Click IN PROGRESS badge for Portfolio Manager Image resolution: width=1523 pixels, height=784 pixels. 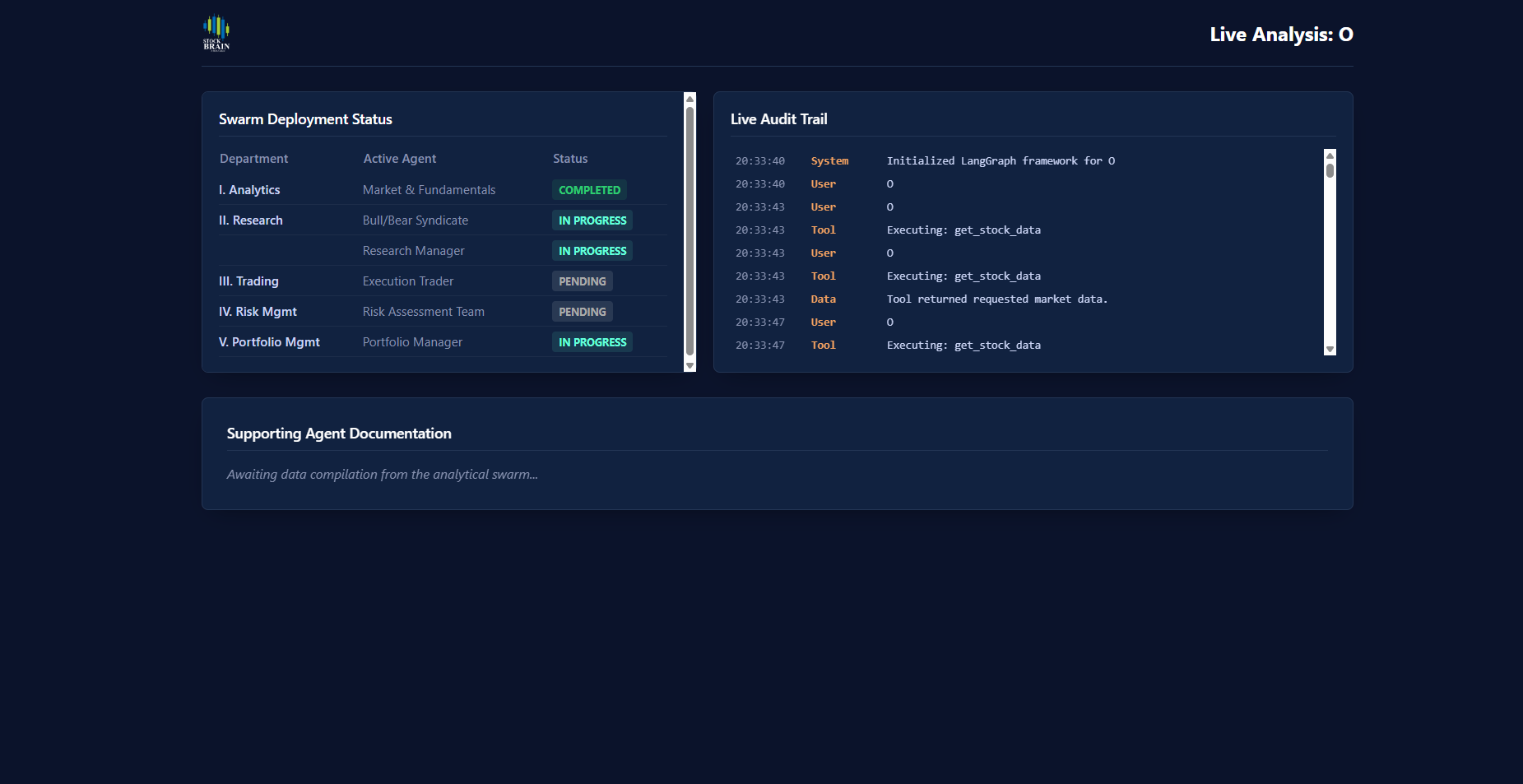pos(592,342)
